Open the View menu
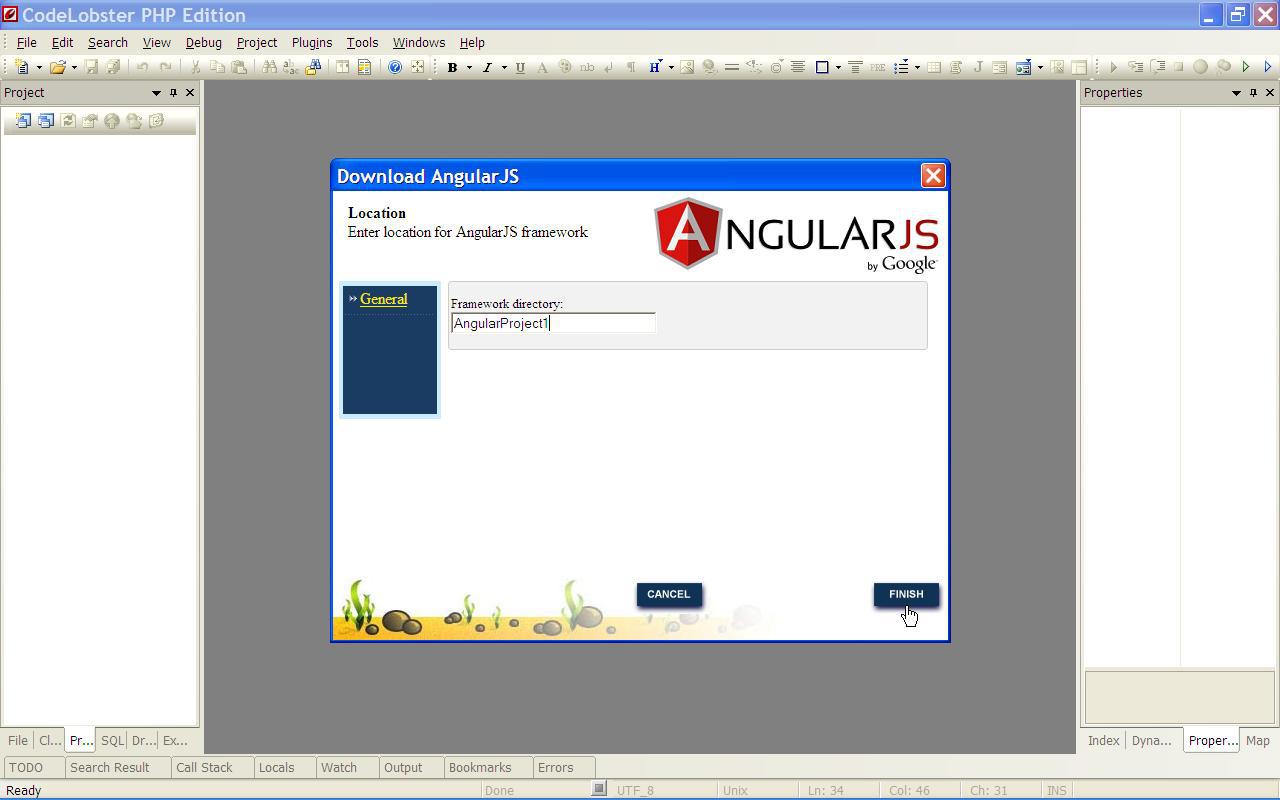1280x800 pixels. coord(156,43)
